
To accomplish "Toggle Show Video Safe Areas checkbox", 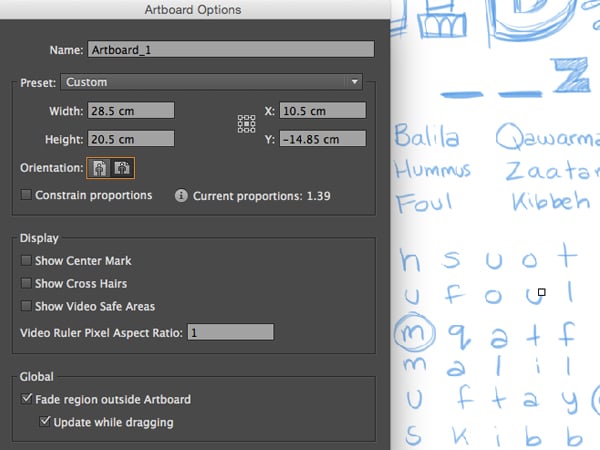I will (x=26, y=306).
